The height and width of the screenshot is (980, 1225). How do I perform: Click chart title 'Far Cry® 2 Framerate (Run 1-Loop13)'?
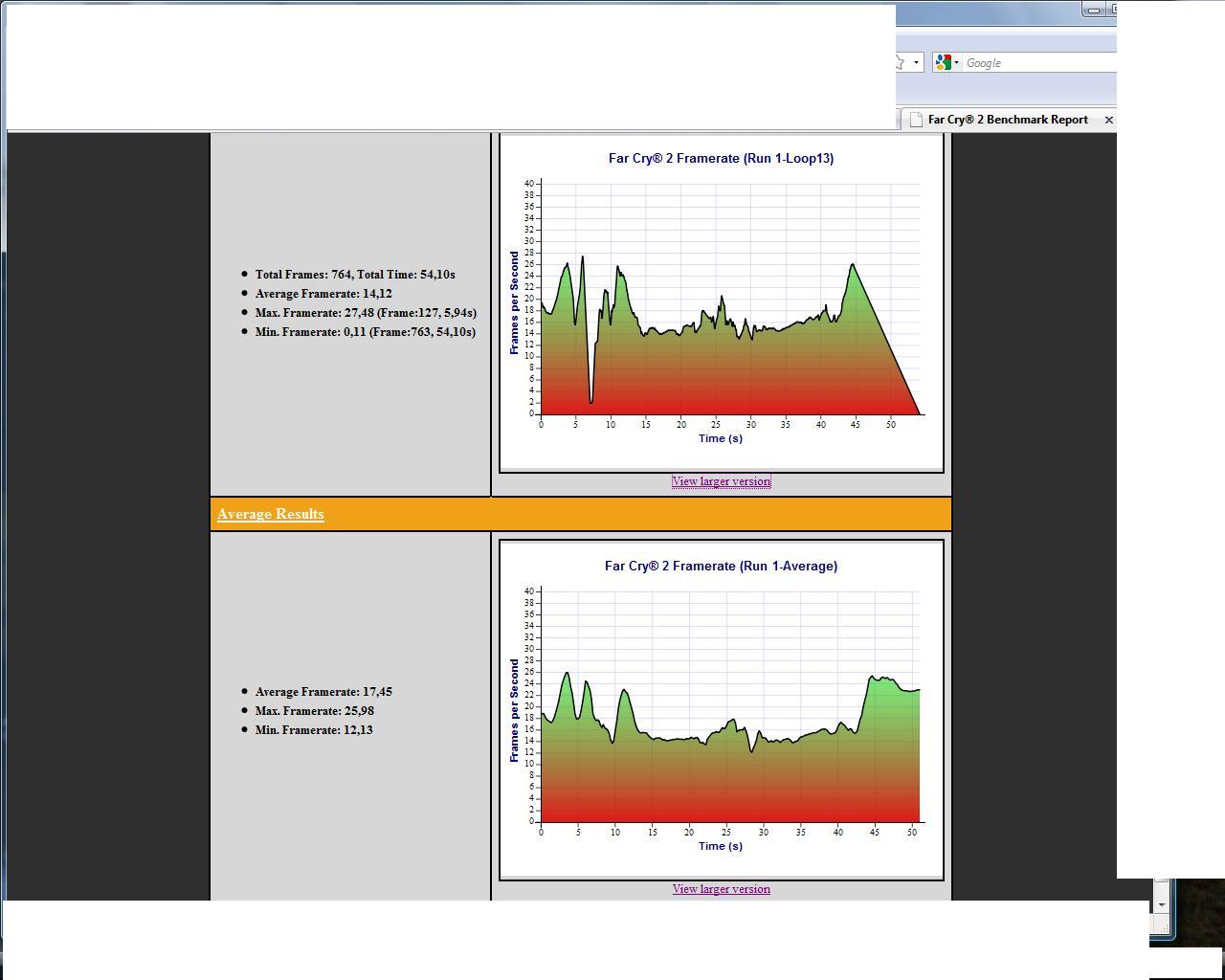click(721, 158)
